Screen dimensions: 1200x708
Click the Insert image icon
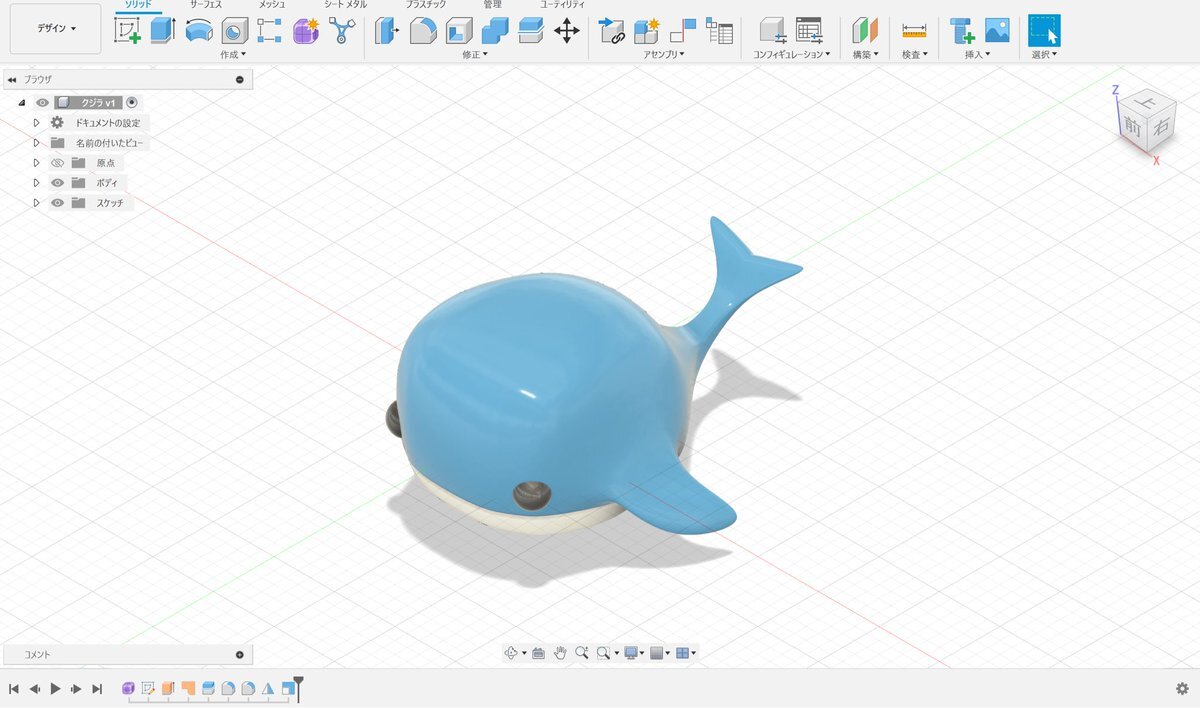tap(997, 31)
